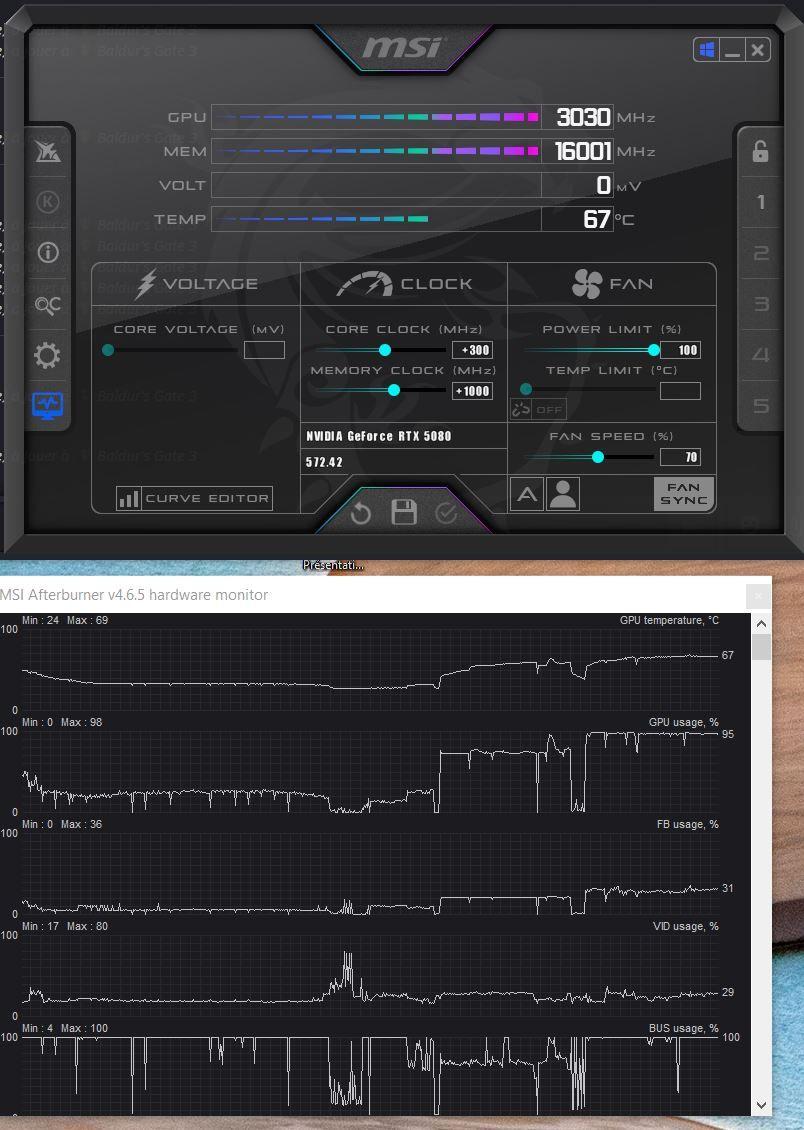This screenshot has height=1130, width=804.
Task: Save the current overclock settings
Action: 404,513
